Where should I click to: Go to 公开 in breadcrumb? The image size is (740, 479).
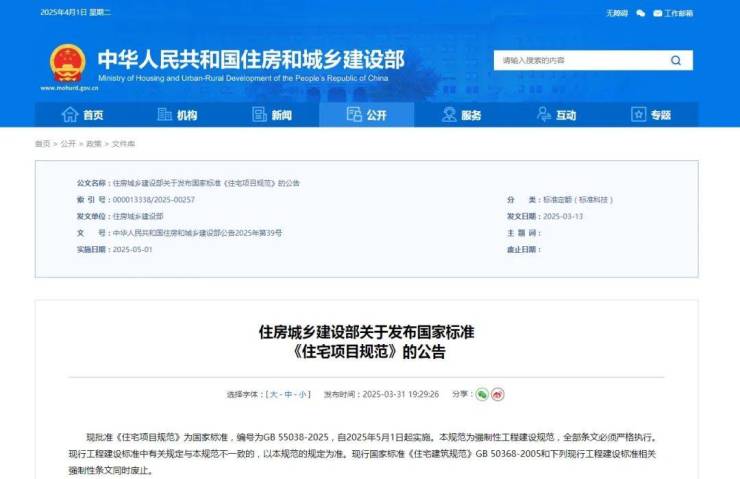pyautogui.click(x=68, y=143)
